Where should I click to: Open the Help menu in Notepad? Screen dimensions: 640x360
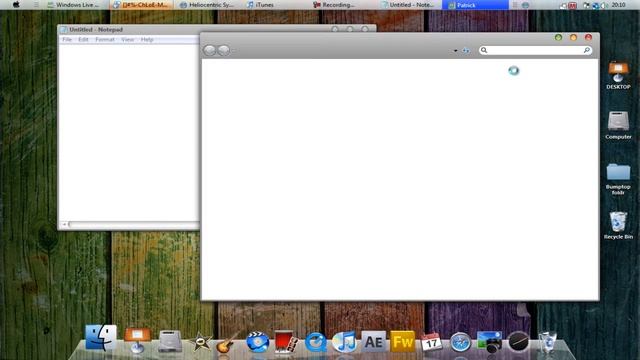coord(147,40)
